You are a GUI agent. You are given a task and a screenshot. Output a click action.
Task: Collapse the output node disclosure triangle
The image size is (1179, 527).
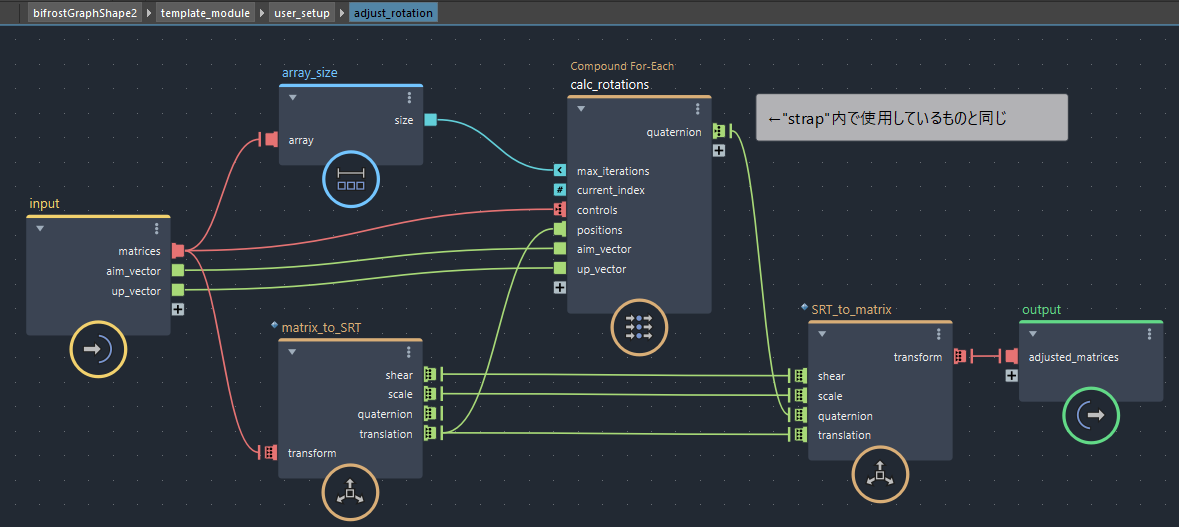(x=1033, y=334)
